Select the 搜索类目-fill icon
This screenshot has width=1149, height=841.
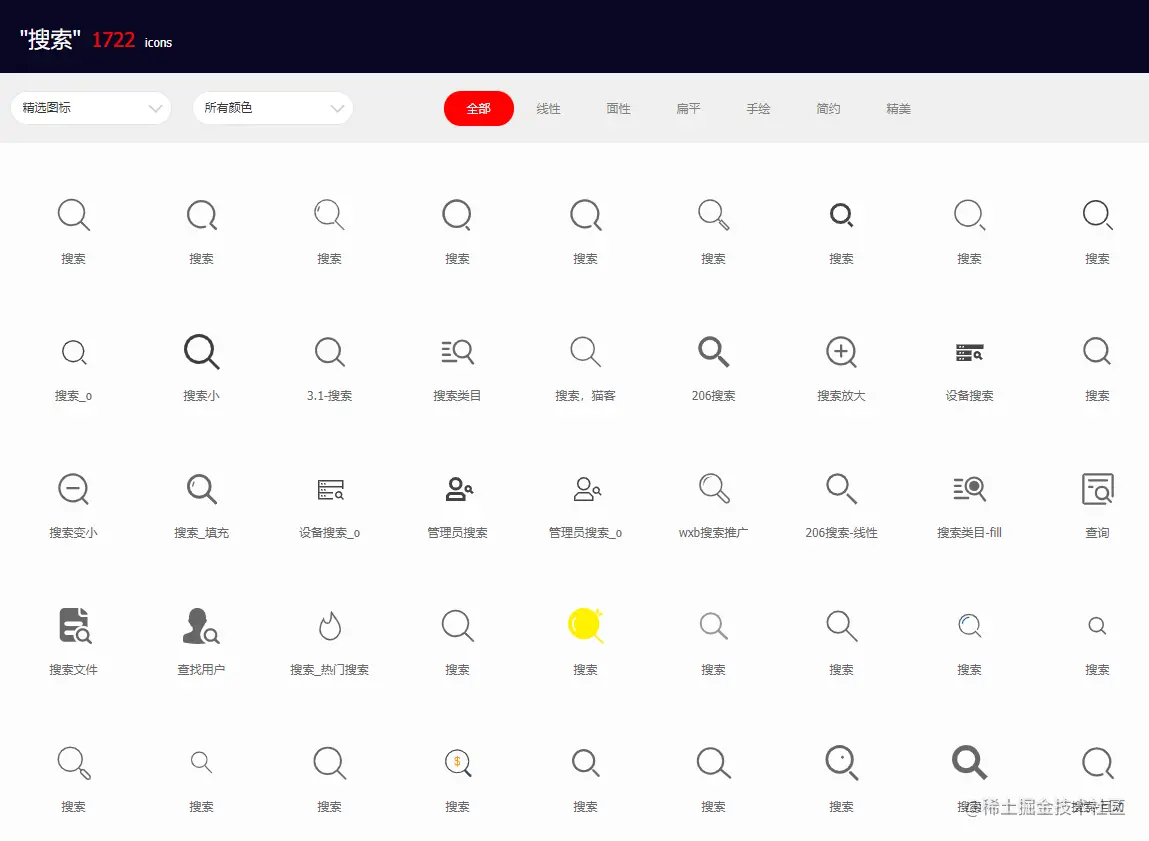[x=969, y=489]
